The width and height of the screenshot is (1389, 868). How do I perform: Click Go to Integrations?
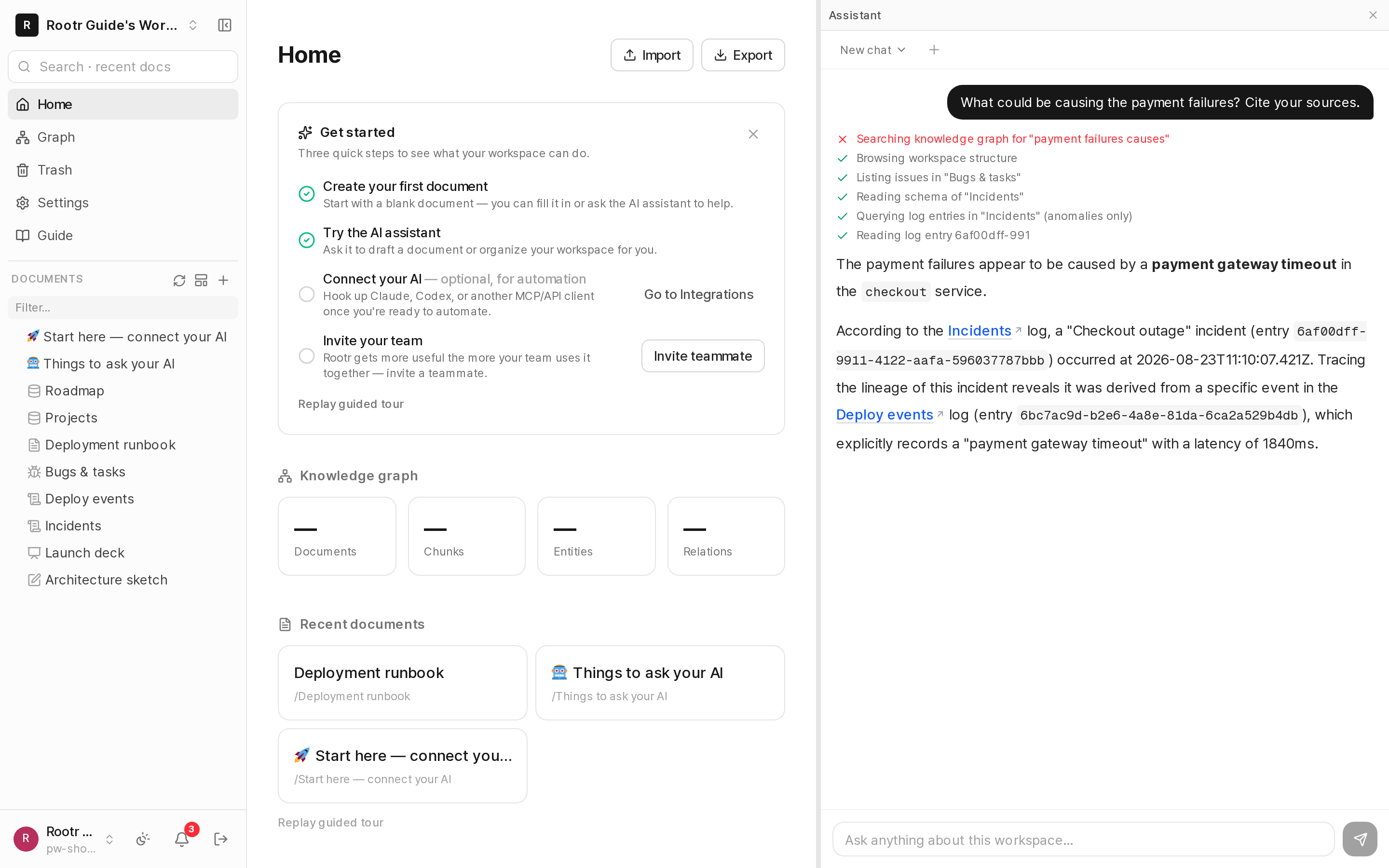coord(698,295)
